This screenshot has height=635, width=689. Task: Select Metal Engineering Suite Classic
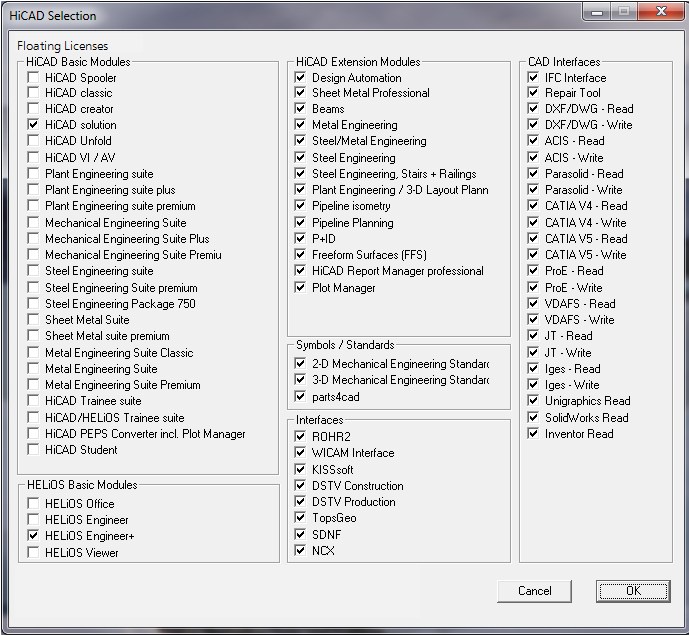click(x=33, y=352)
